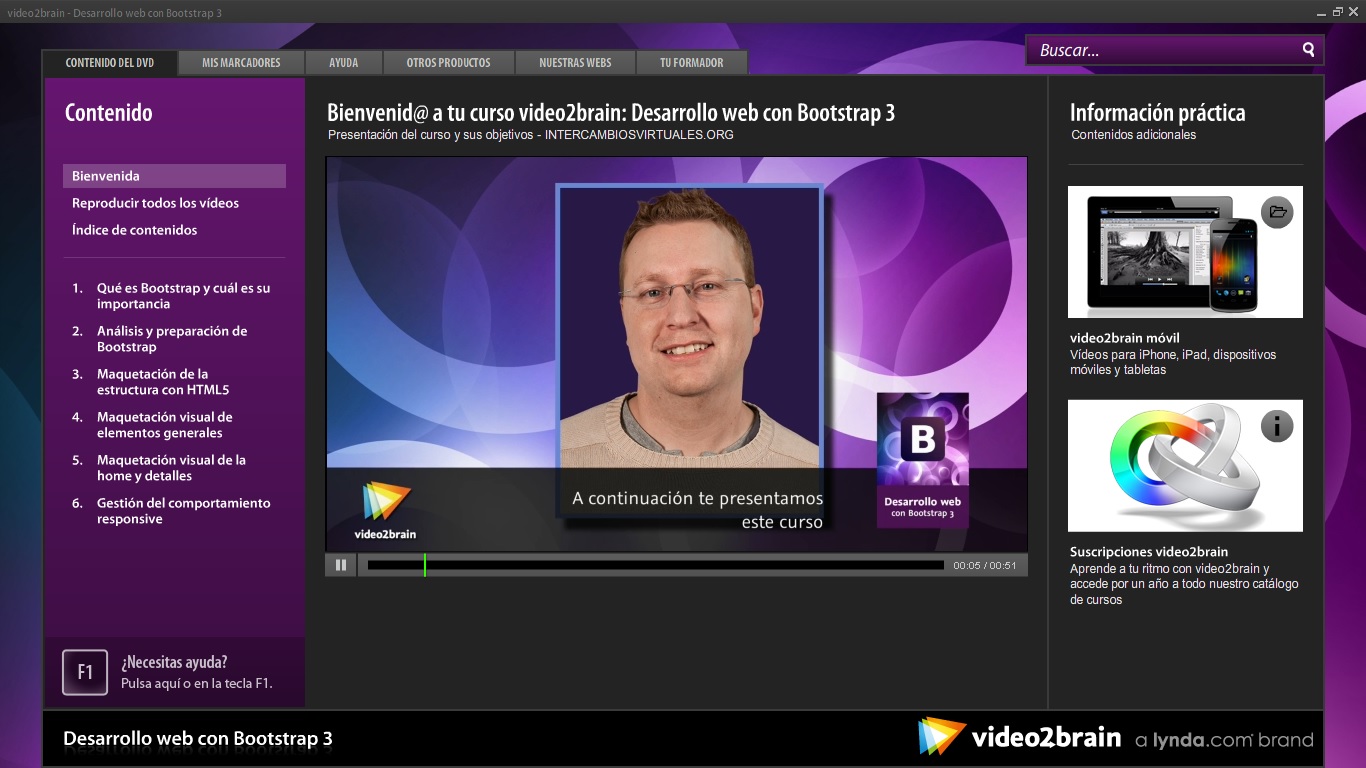
Task: Select the Tu Formador tab
Action: pos(692,62)
